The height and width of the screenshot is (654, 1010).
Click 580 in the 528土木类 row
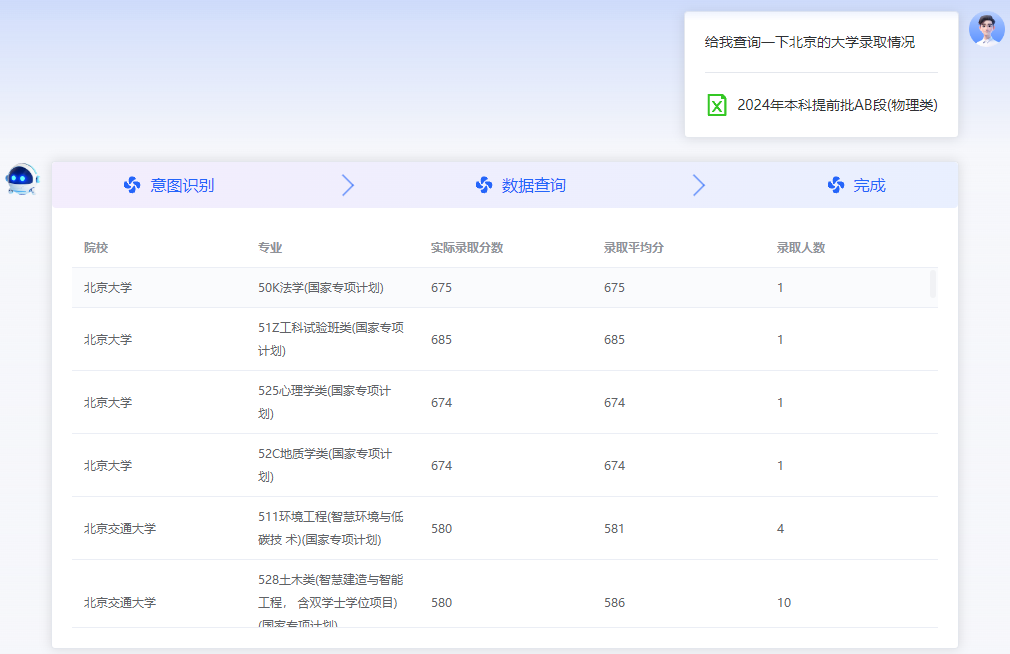point(441,603)
